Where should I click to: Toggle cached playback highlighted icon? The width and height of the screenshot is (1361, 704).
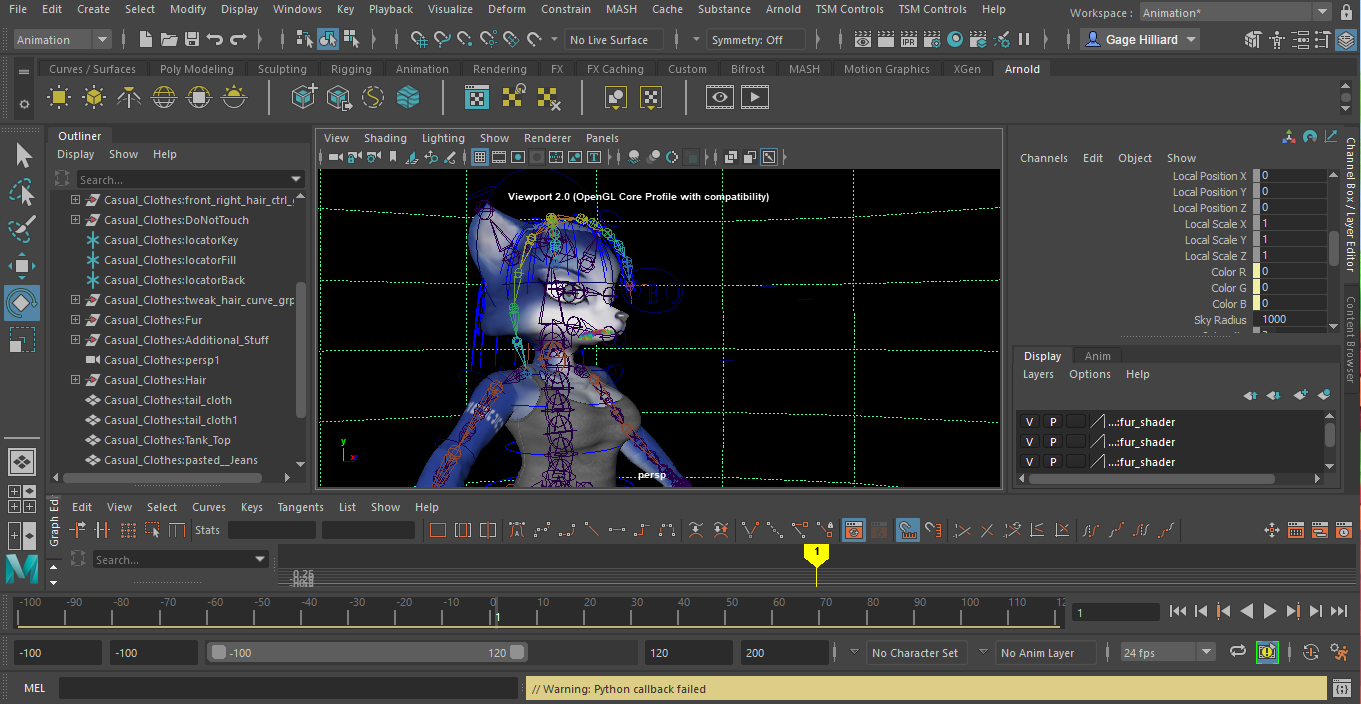[1267, 652]
